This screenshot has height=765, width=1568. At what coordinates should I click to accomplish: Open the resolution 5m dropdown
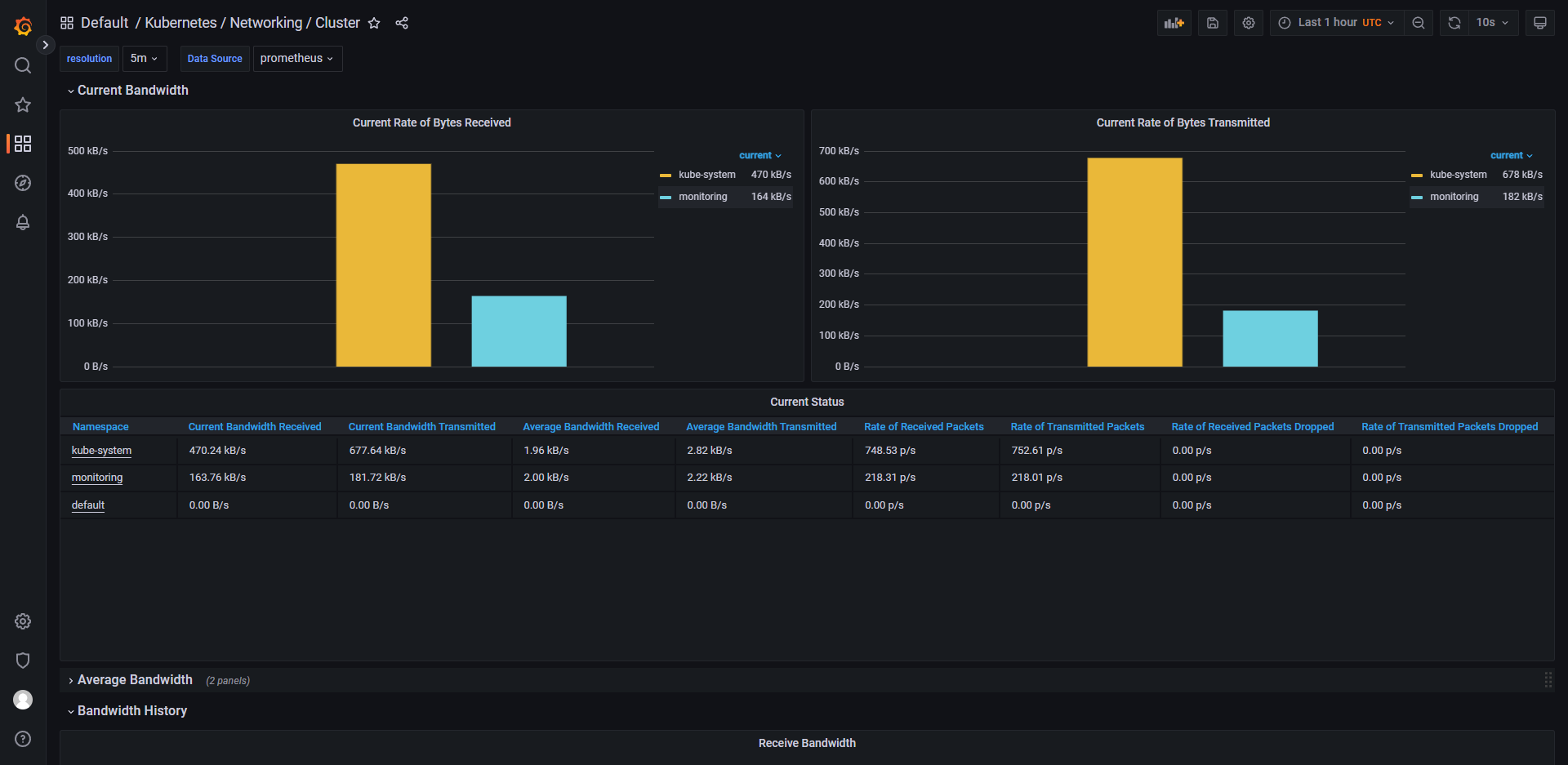tap(144, 59)
